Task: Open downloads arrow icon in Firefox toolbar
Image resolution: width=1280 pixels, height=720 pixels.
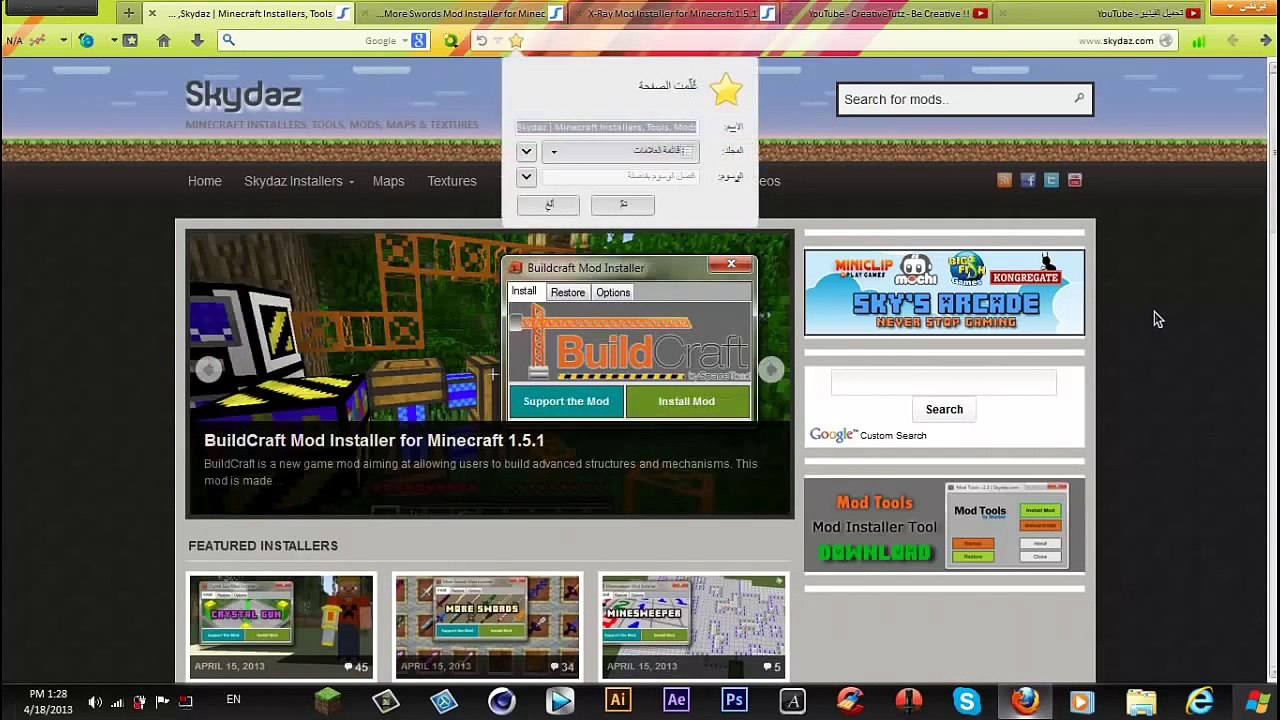Action: [x=197, y=41]
